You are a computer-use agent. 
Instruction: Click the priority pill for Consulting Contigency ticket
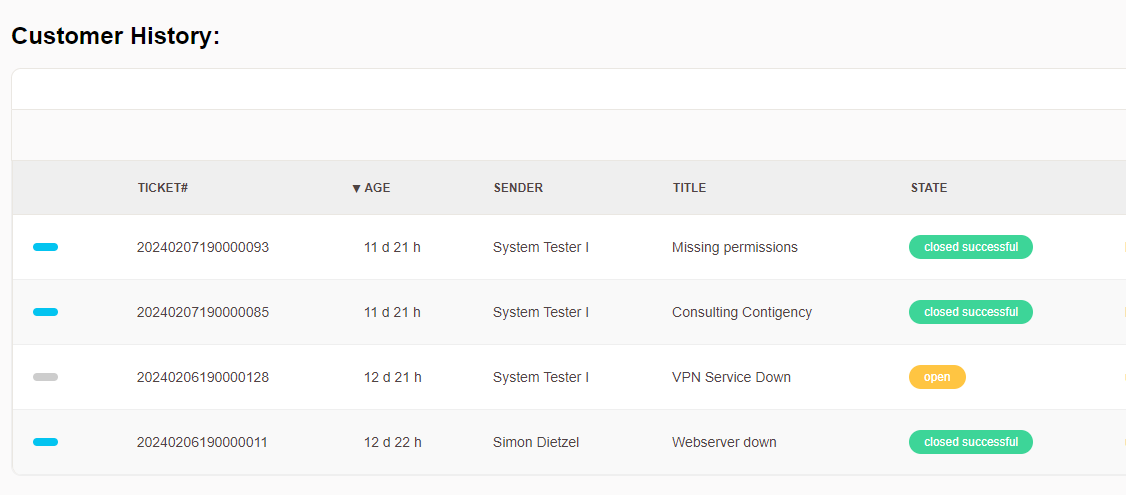point(45,312)
